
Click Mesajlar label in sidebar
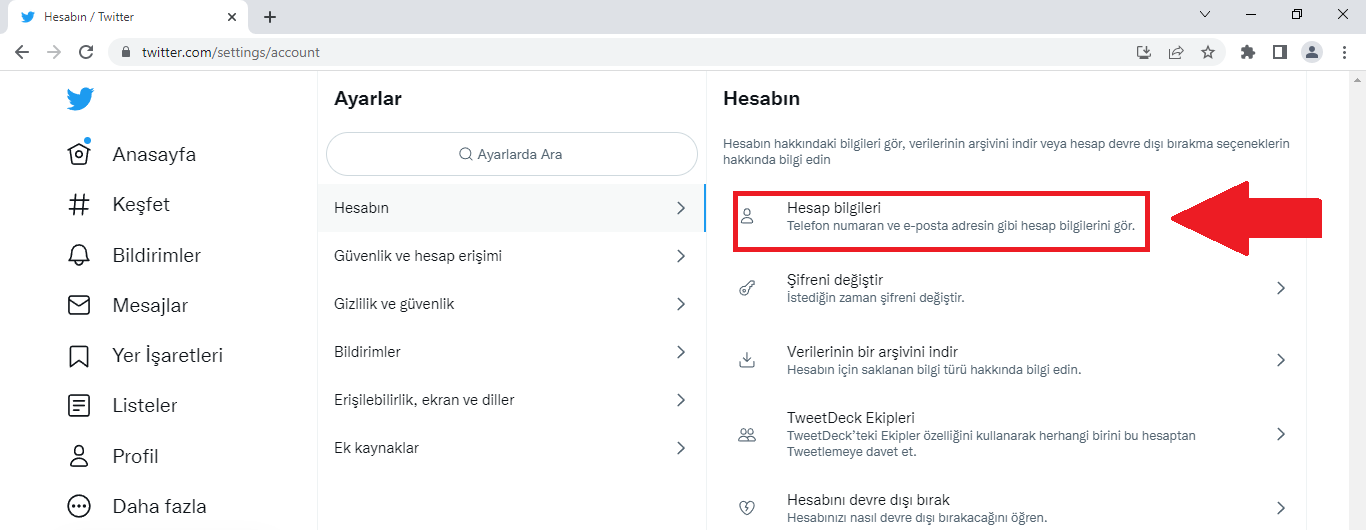coord(150,305)
